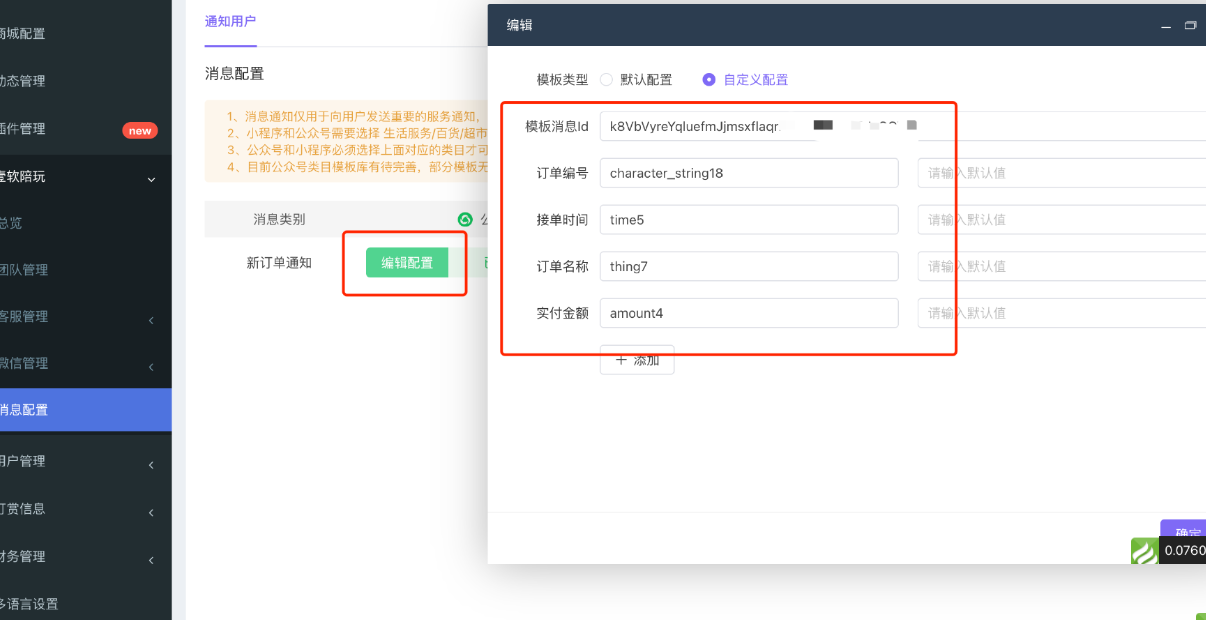This screenshot has height=620, width=1206.
Task: Open 总览 in the sidebar
Action: 85,224
